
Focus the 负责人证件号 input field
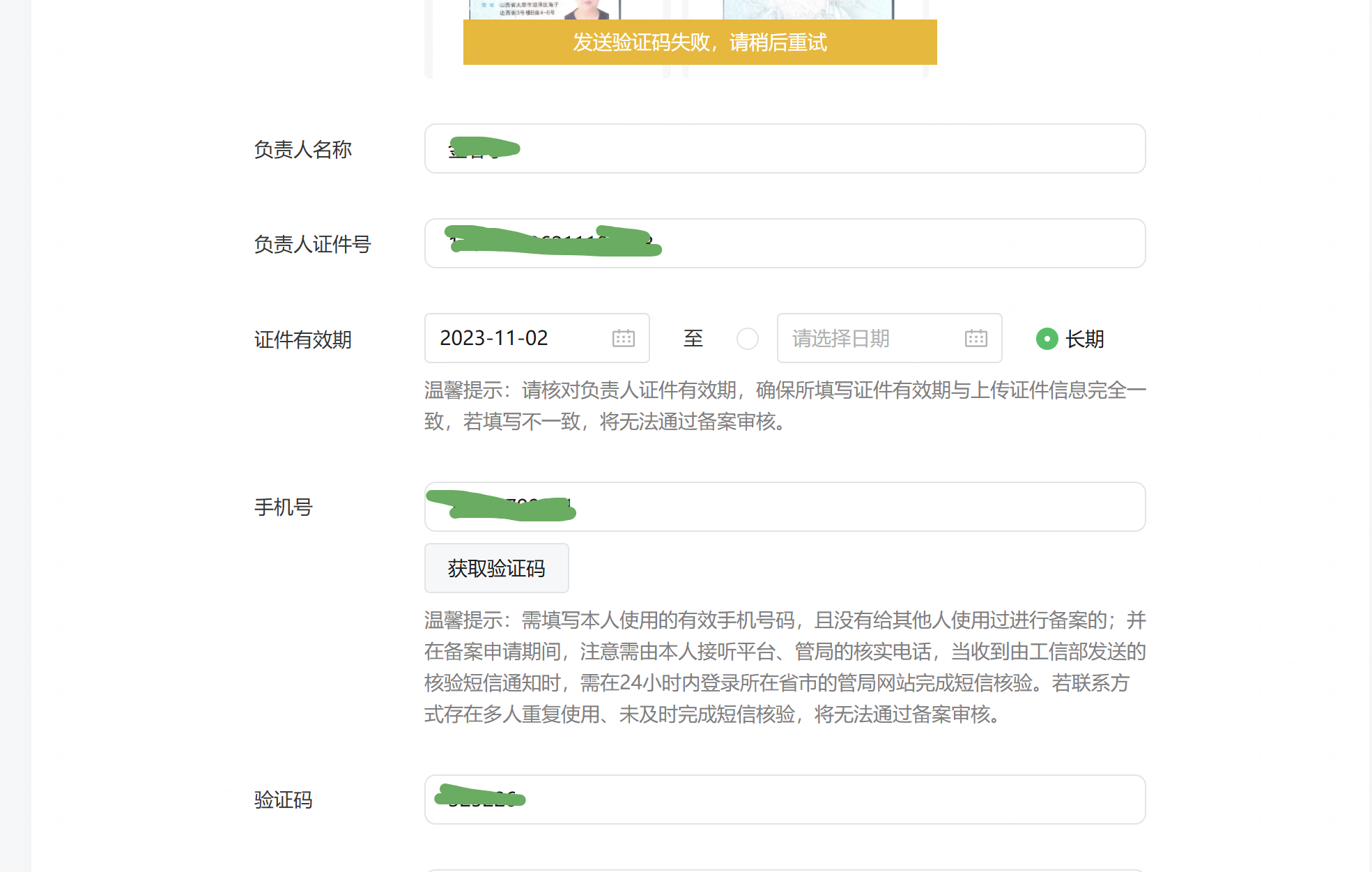785,243
